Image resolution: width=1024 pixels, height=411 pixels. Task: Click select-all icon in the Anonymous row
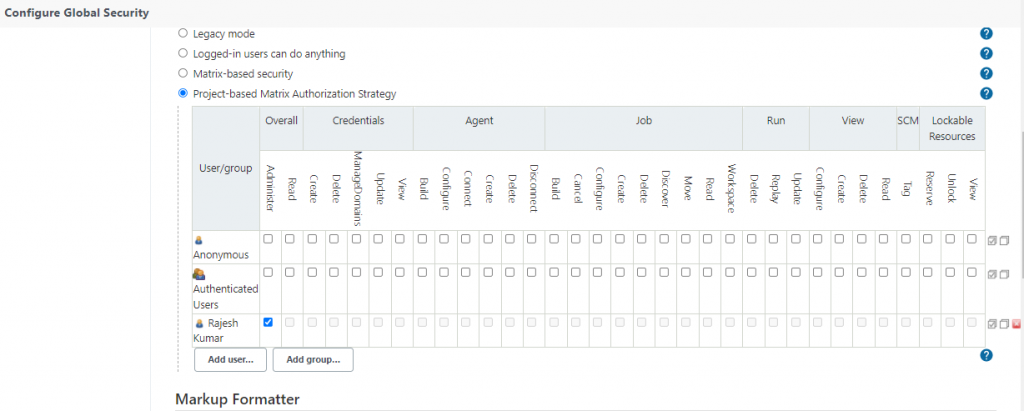pyautogui.click(x=992, y=240)
